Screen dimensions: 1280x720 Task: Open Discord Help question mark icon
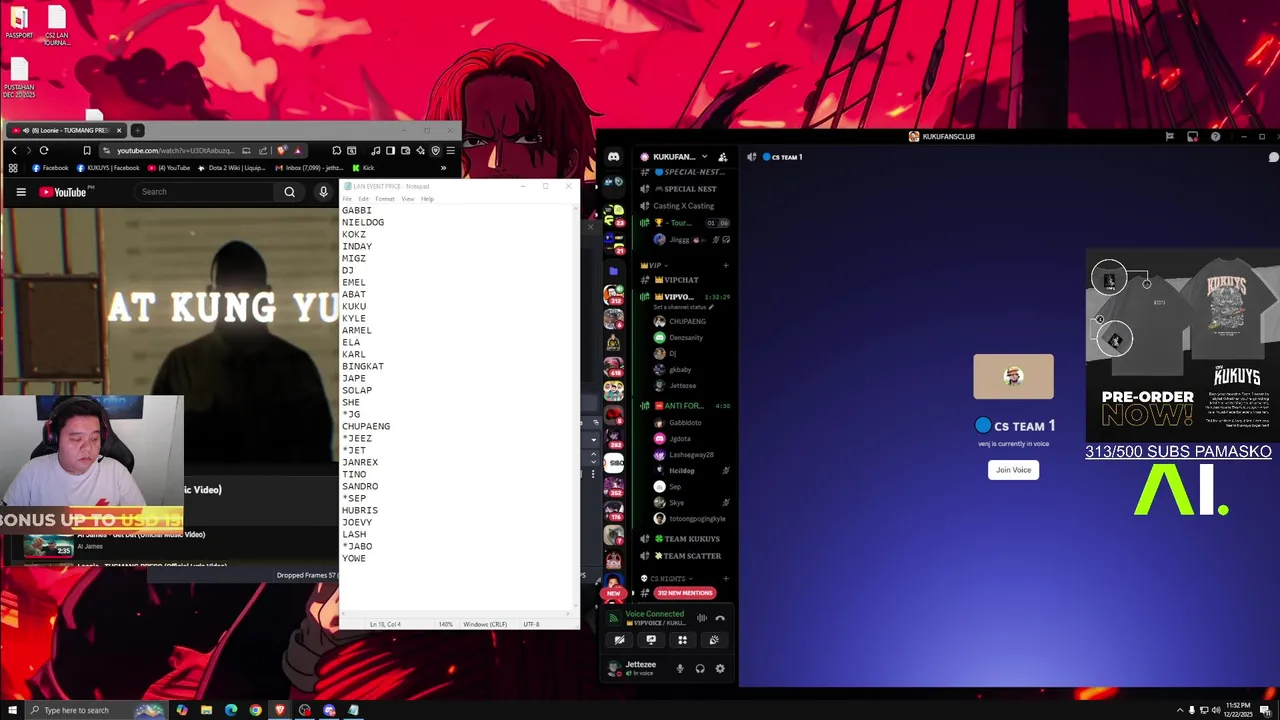pyautogui.click(x=1215, y=137)
